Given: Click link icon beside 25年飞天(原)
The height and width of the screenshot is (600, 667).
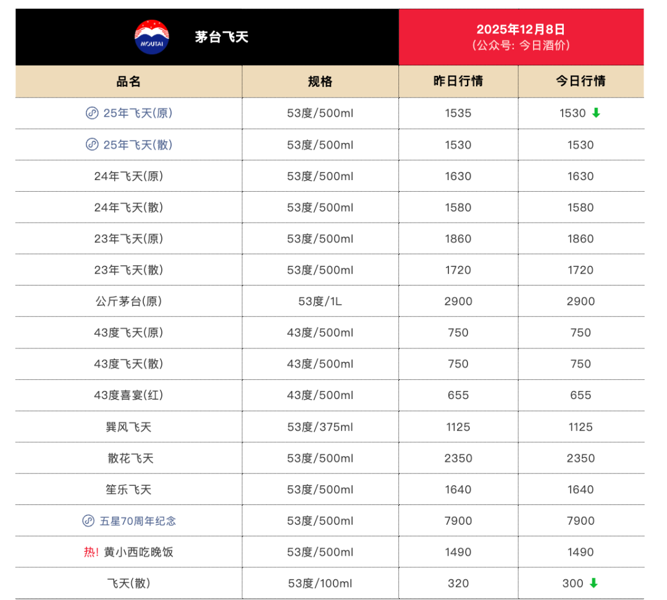Looking at the screenshot, I should pos(91,113).
